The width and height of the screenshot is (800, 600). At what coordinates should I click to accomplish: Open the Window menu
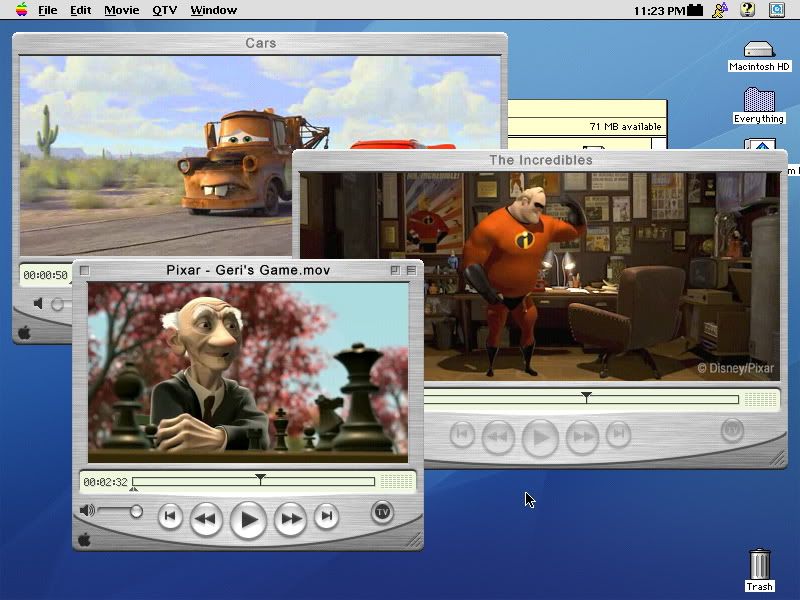click(213, 10)
